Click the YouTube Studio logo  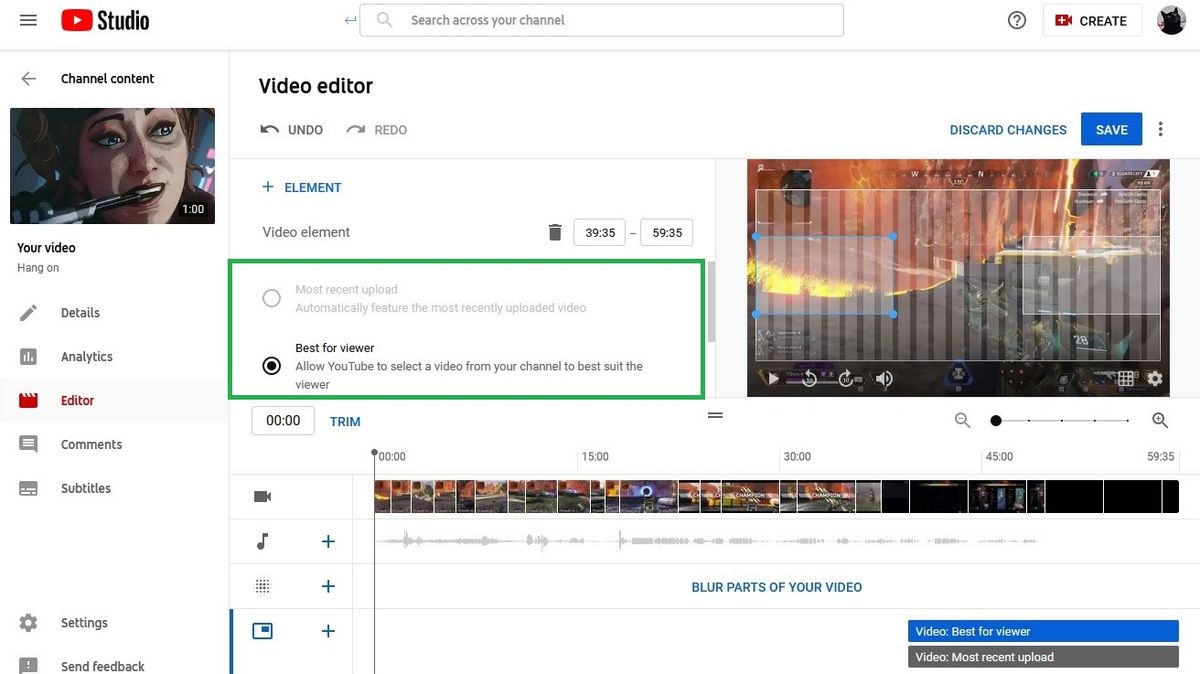(x=105, y=20)
